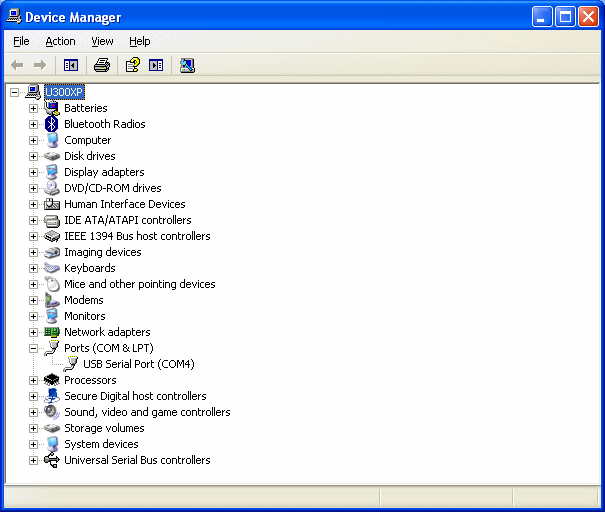Click the Print toolbar icon
Image resolution: width=605 pixels, height=512 pixels.
(102, 65)
